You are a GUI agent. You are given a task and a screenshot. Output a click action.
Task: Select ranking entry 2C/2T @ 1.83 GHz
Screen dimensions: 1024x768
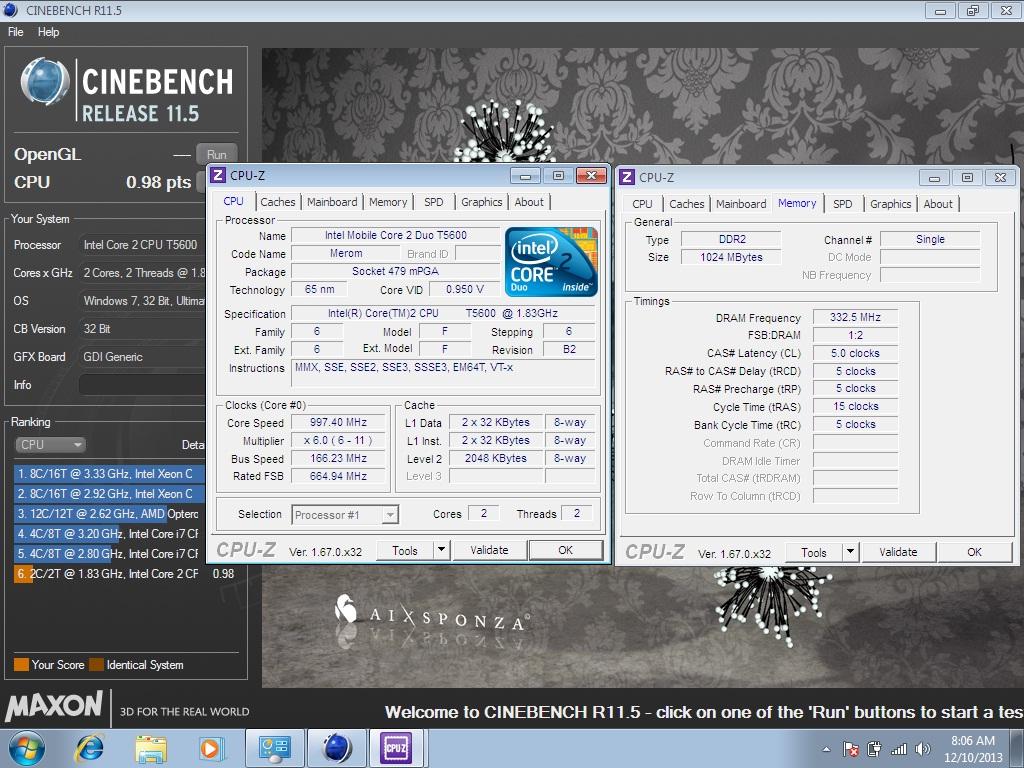click(x=124, y=573)
